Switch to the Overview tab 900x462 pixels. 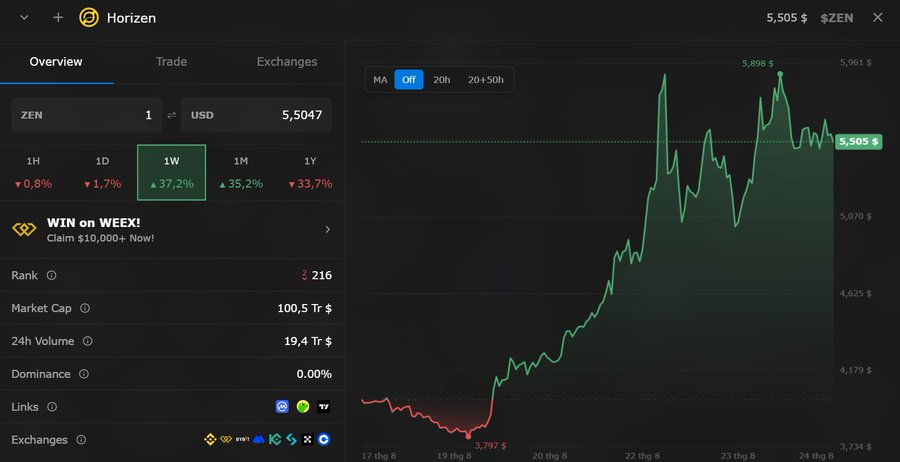tap(56, 62)
